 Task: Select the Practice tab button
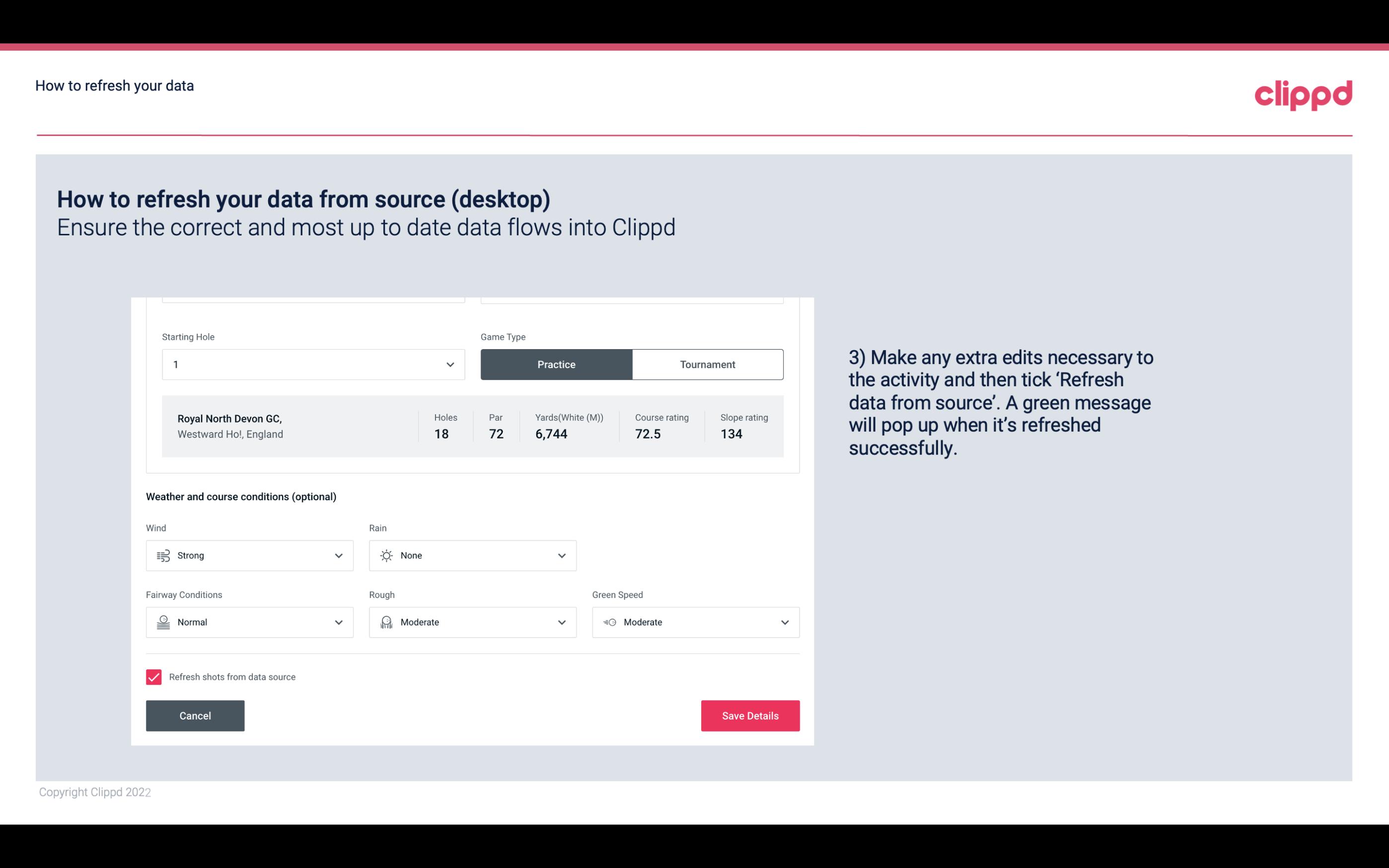click(556, 364)
